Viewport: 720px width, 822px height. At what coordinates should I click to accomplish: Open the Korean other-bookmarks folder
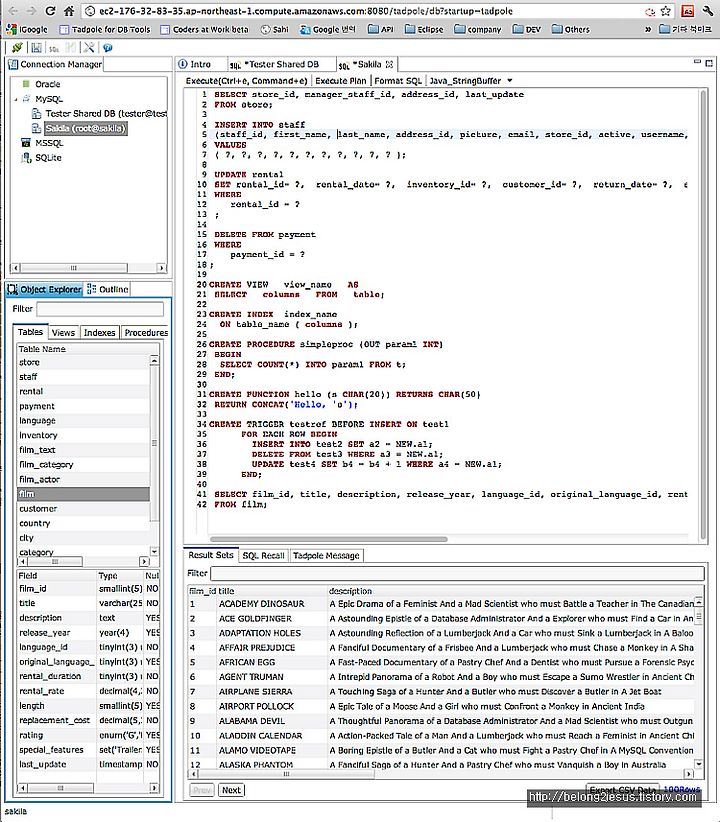685,29
